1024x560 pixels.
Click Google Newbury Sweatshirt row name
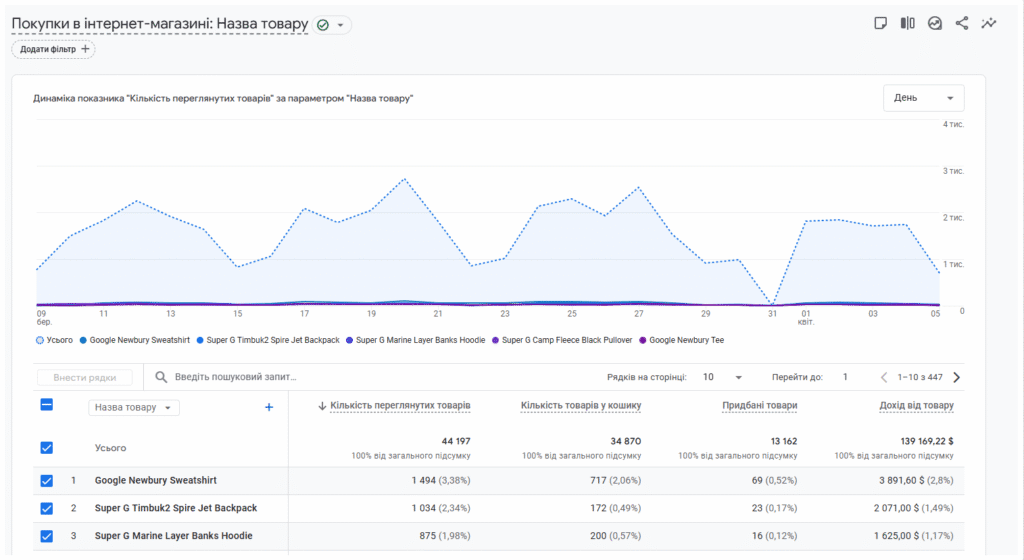click(155, 480)
